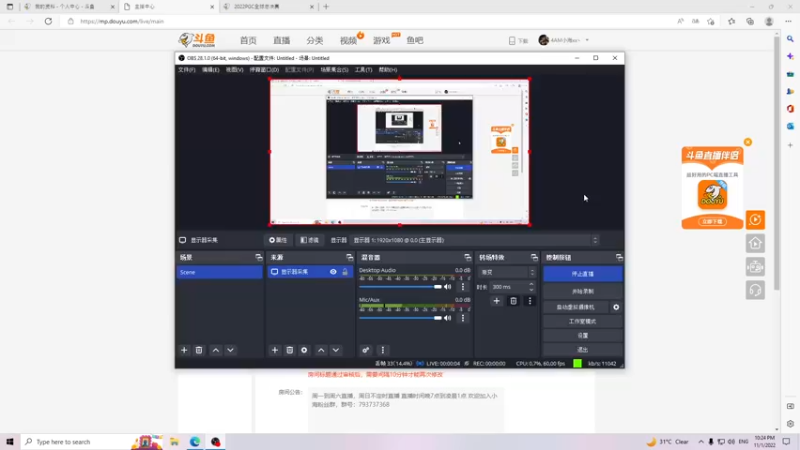Open transition three-dot properties menu

pos(530,301)
